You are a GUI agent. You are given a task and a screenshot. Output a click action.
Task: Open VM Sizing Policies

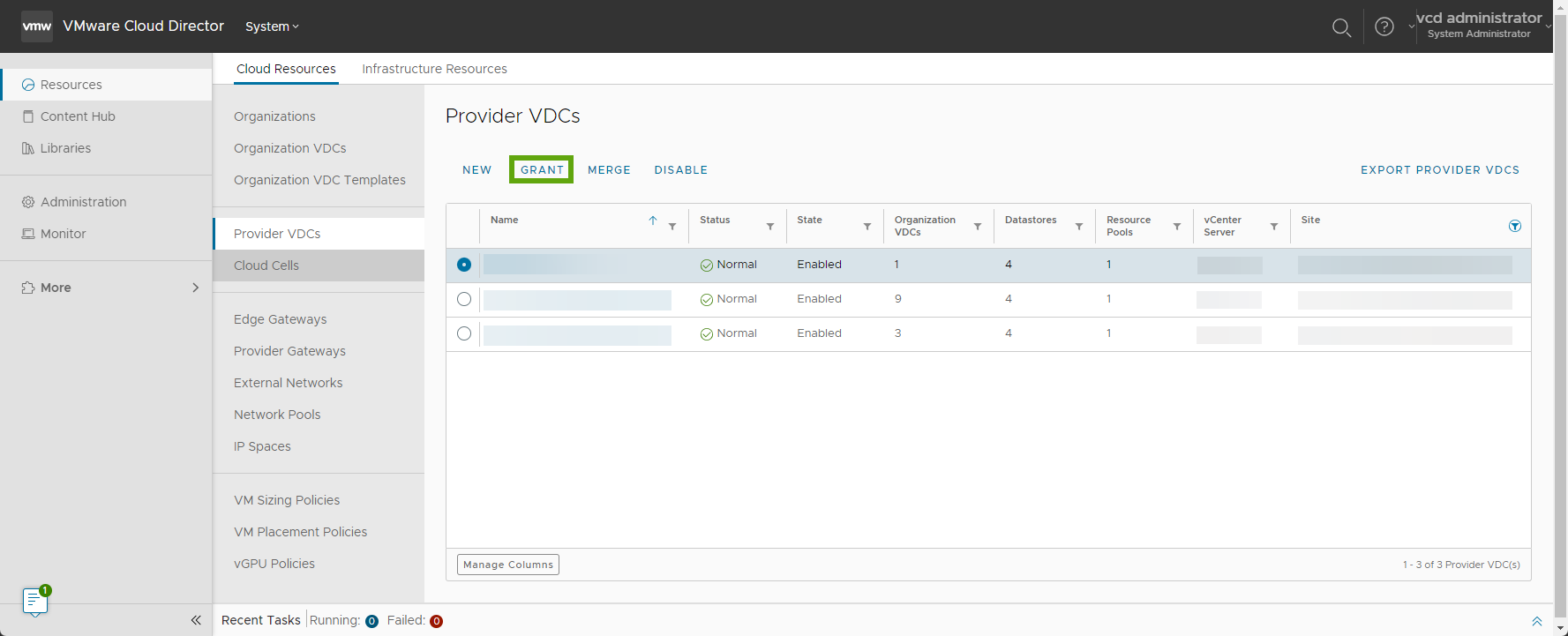coord(287,500)
